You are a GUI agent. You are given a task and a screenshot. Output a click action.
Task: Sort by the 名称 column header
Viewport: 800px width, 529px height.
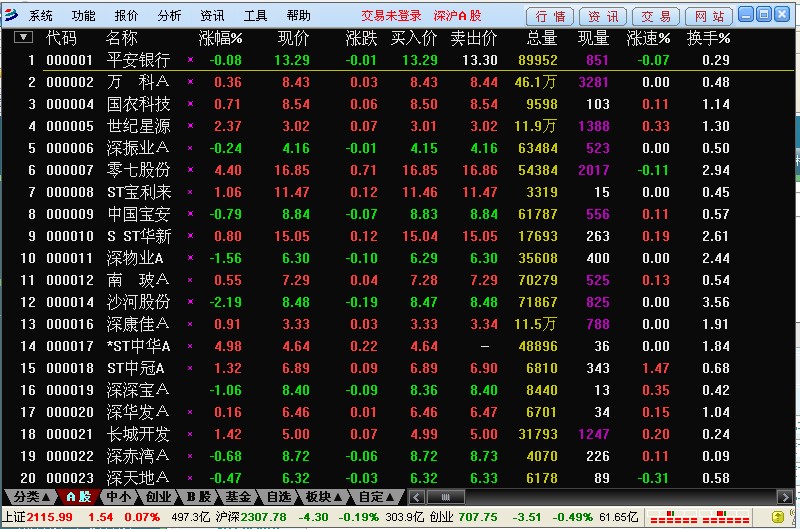(x=122, y=38)
